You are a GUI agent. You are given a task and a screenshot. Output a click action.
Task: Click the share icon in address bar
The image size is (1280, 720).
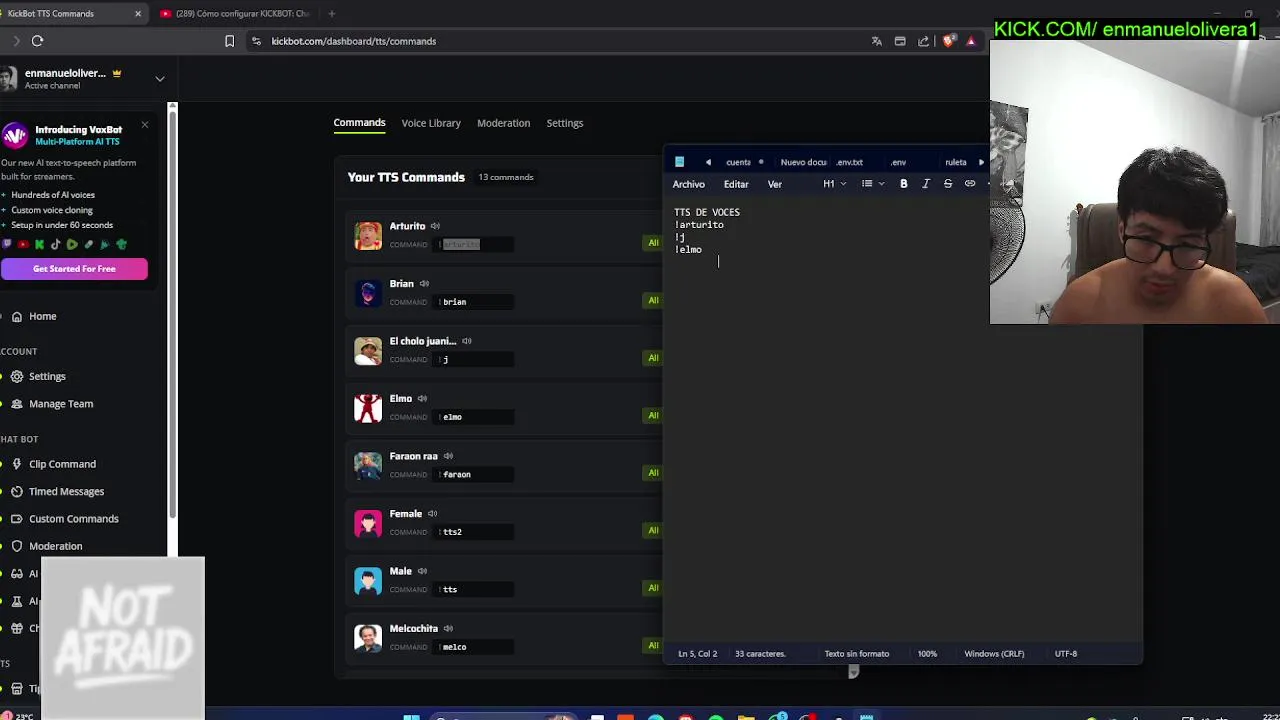pos(924,41)
